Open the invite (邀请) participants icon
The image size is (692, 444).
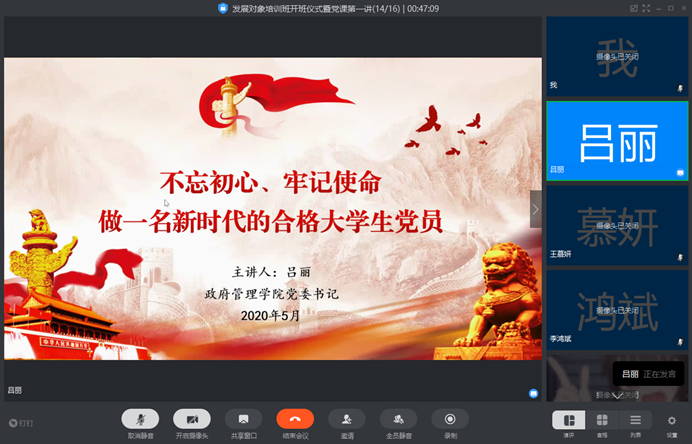point(346,419)
